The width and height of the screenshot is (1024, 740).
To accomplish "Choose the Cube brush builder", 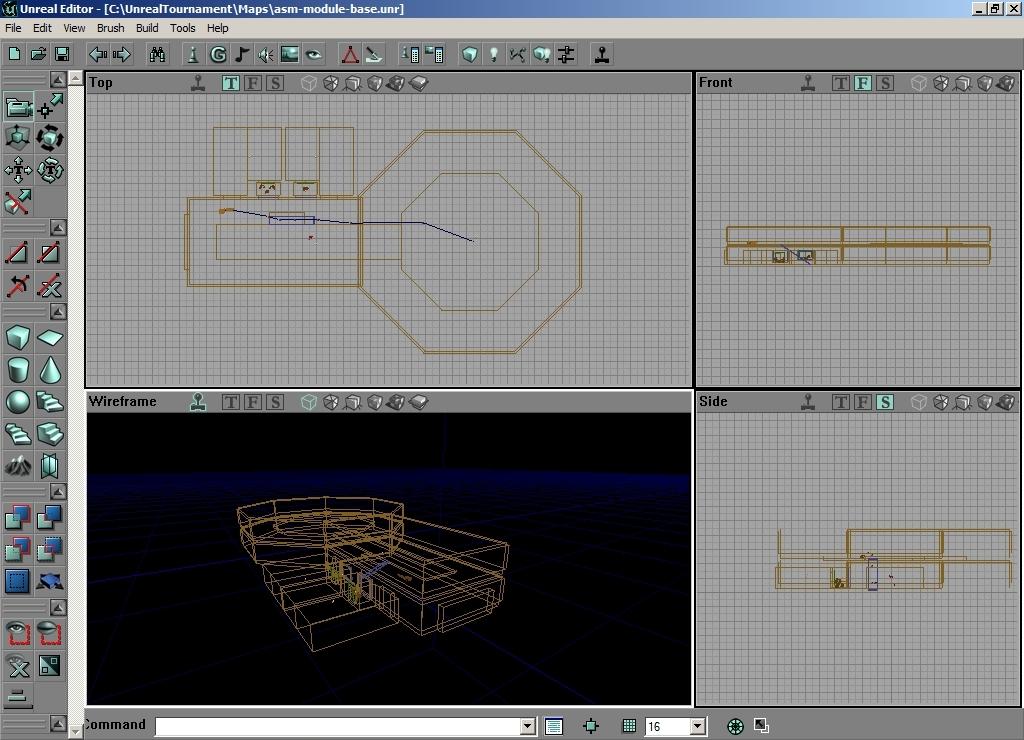I will (18, 338).
